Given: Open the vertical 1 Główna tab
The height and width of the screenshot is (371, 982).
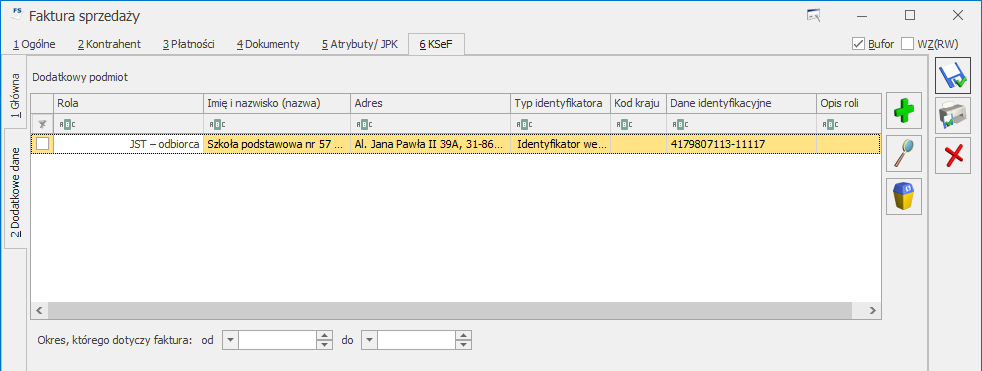Looking at the screenshot, I should (15, 95).
